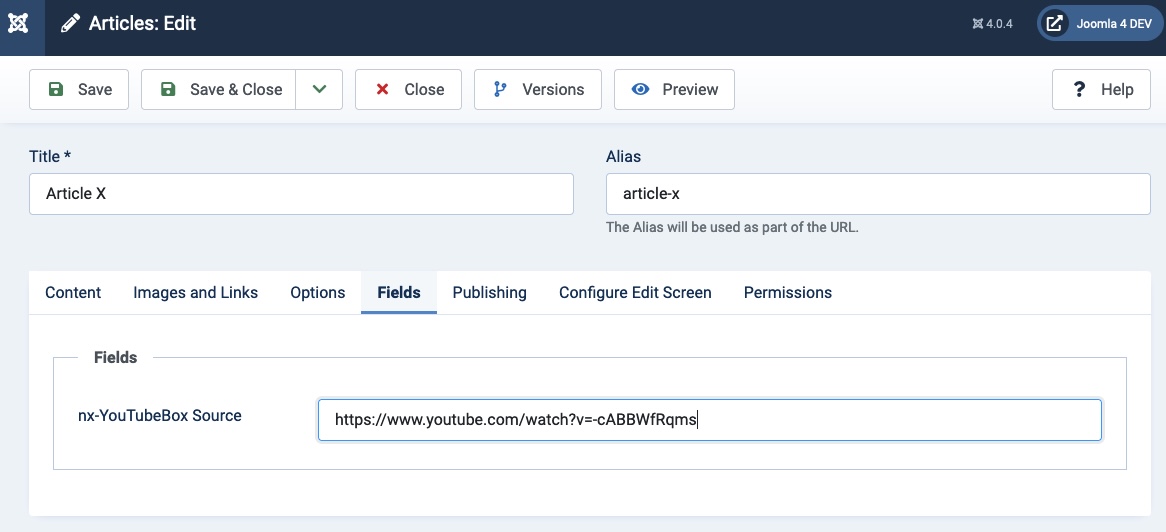1166x532 pixels.
Task: Expand the Save & Close dropdown arrow
Action: click(x=319, y=89)
